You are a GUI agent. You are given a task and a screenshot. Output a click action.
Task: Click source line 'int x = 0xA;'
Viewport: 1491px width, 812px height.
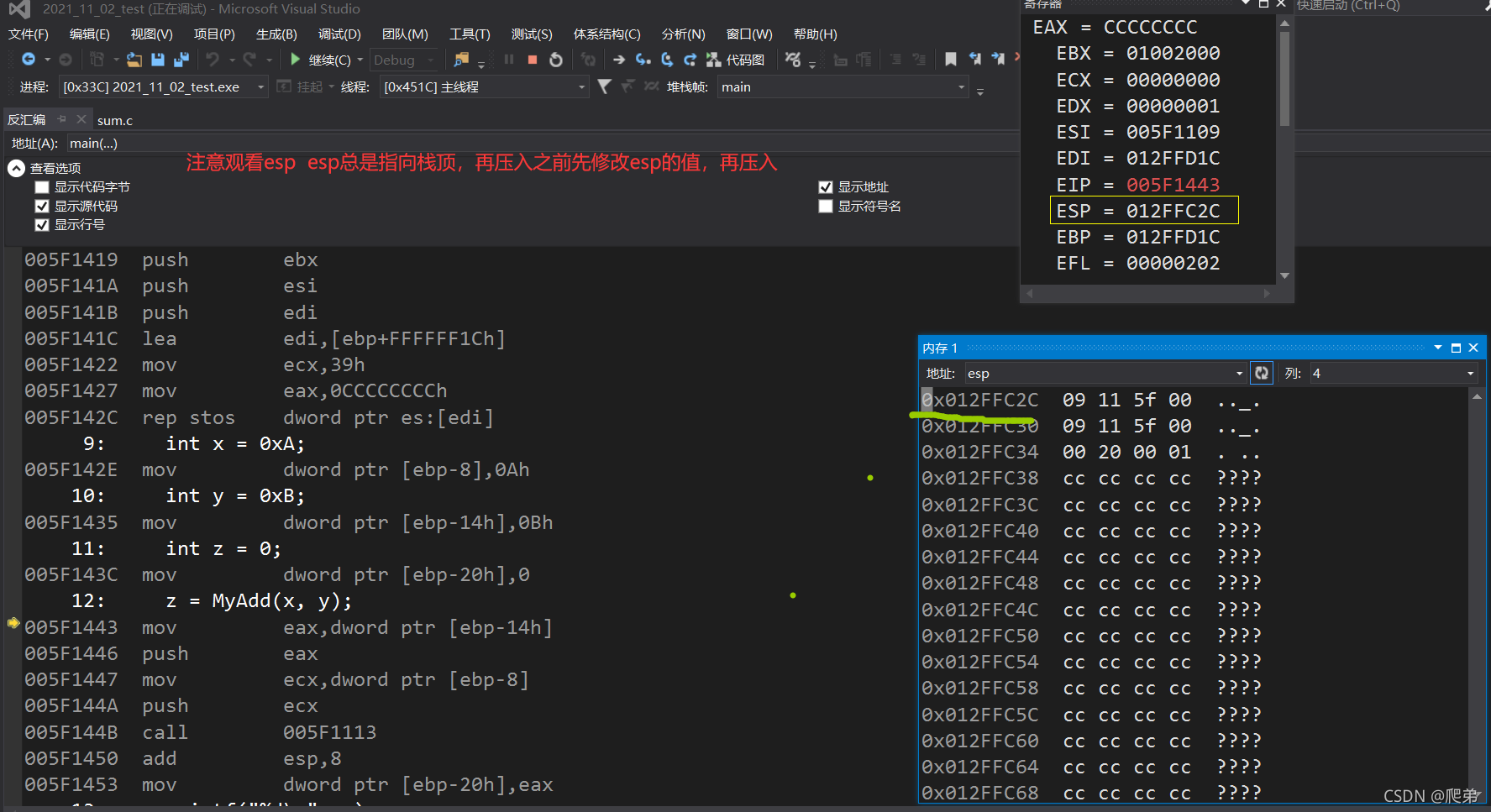click(235, 443)
